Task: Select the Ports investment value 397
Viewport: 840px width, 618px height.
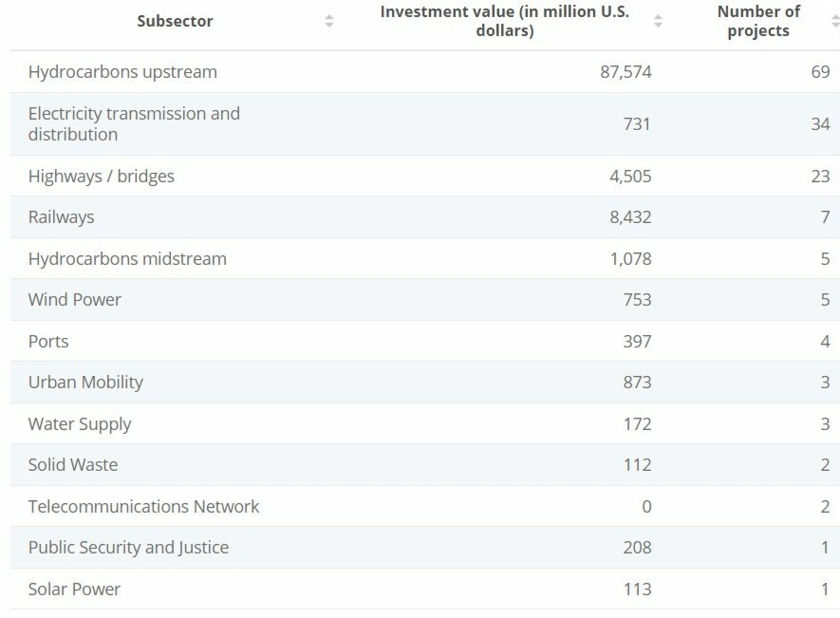Action: point(637,341)
